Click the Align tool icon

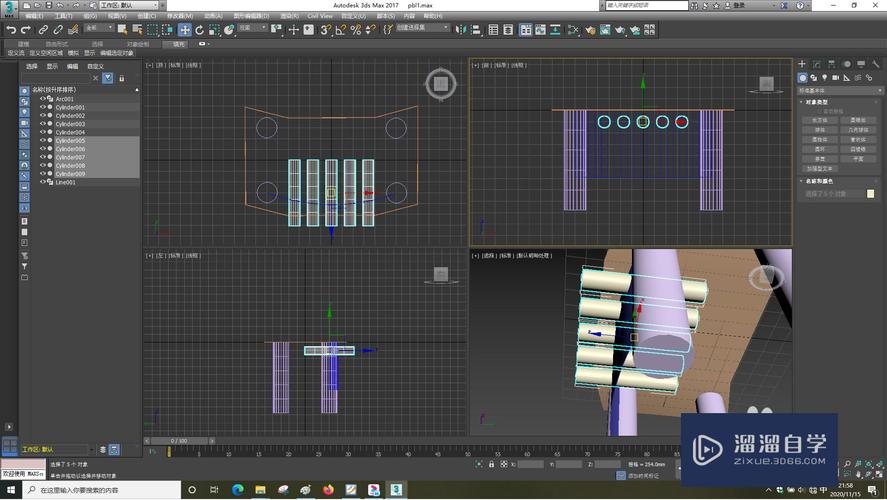click(x=476, y=30)
